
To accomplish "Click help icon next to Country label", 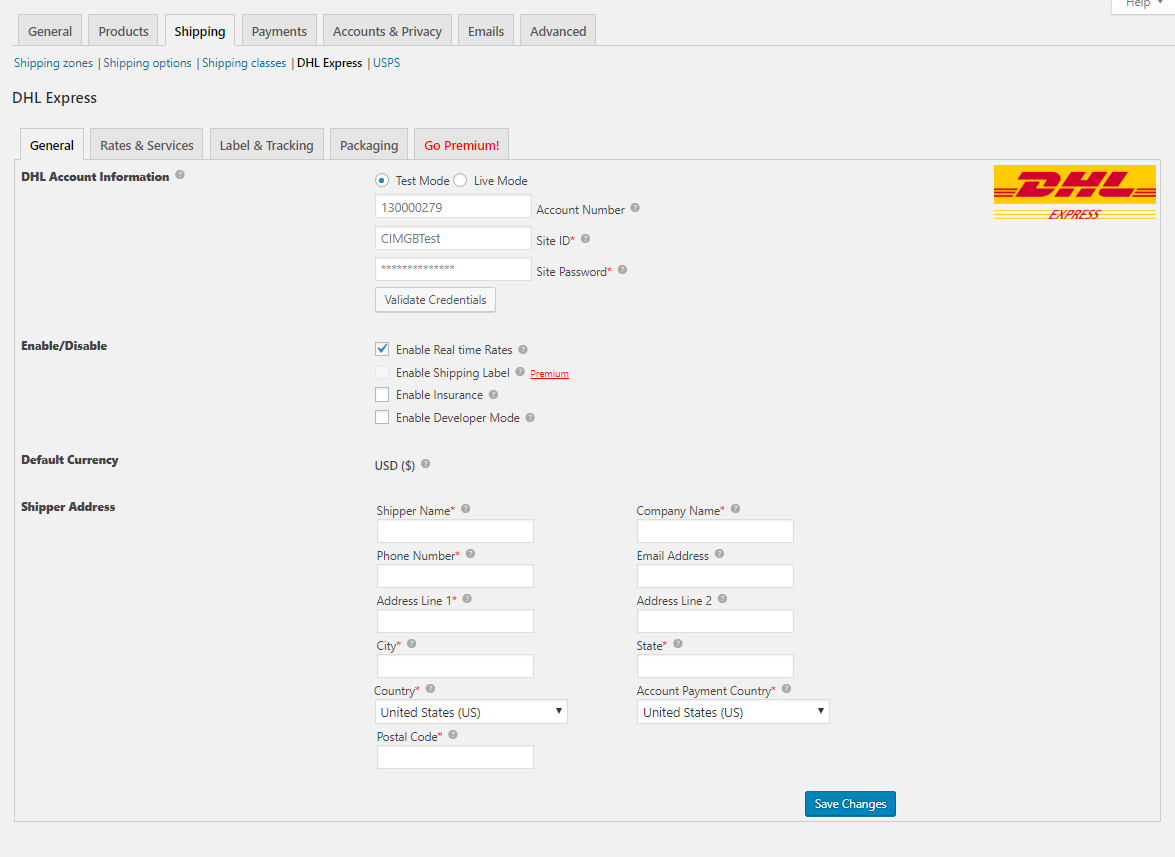I will coord(430,688).
